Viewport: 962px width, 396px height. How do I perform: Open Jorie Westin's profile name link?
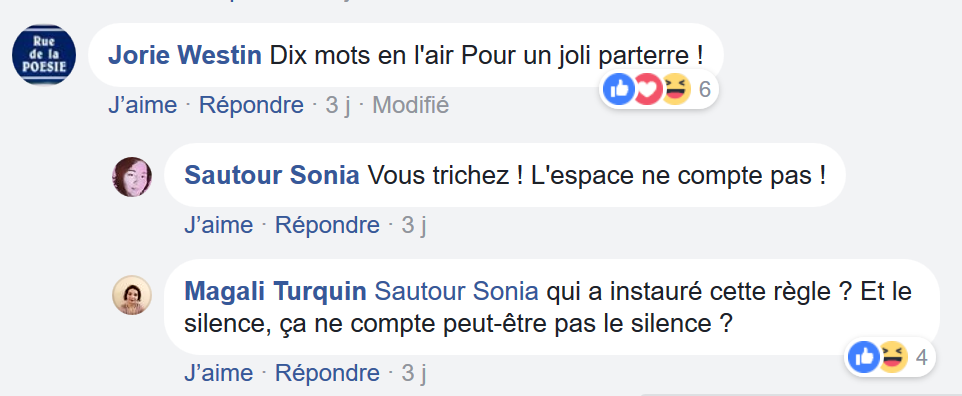(x=185, y=56)
